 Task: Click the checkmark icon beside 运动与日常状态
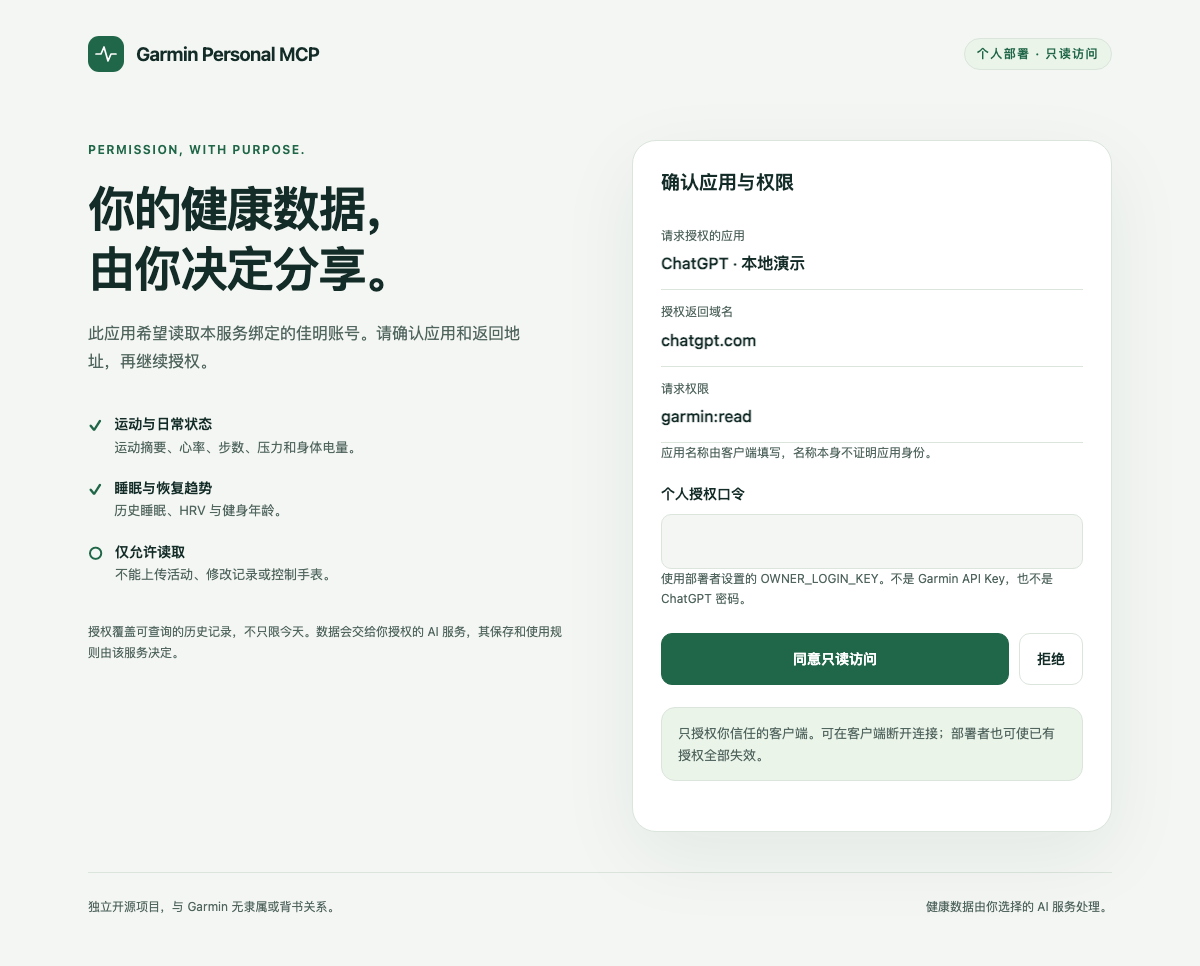click(95, 425)
